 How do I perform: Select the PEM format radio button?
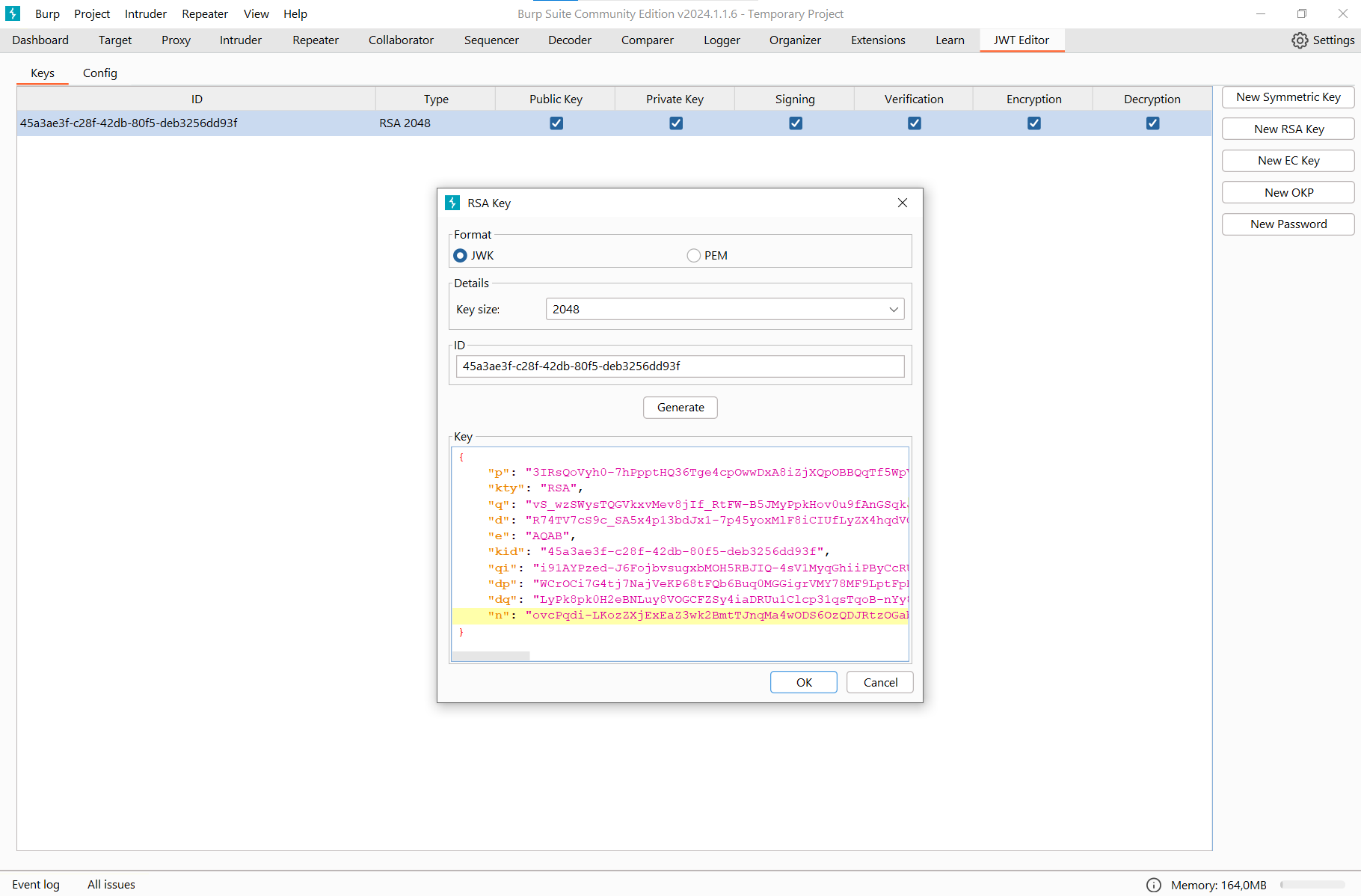[x=694, y=256]
